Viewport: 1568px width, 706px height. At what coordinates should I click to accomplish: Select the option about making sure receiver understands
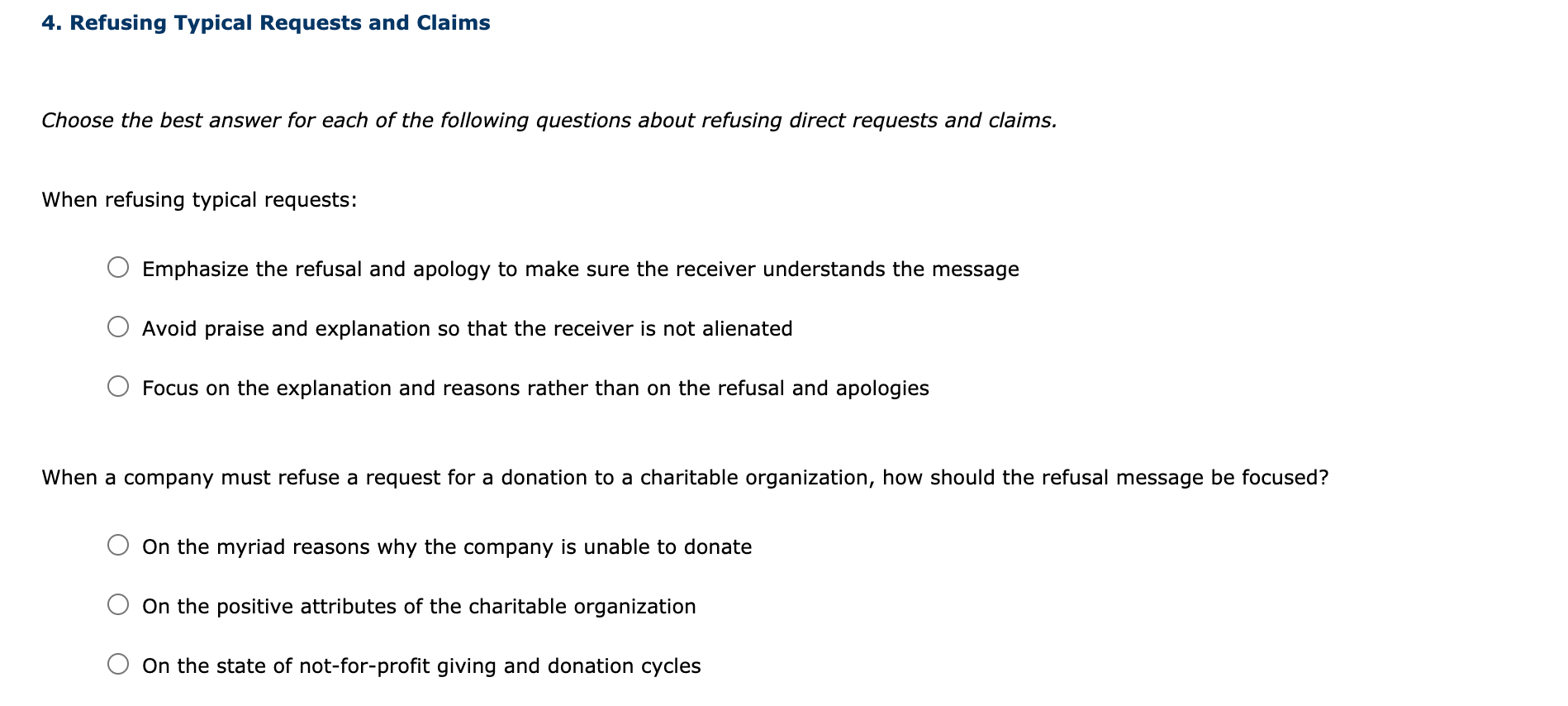click(580, 268)
